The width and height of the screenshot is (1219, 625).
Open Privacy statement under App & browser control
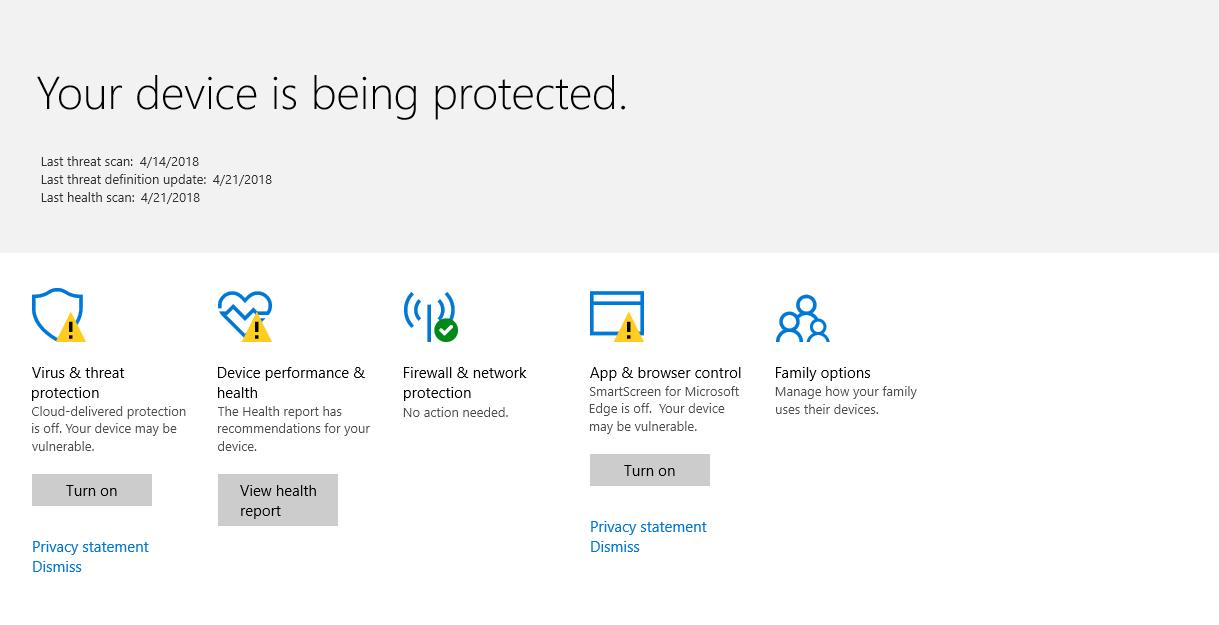coord(648,527)
